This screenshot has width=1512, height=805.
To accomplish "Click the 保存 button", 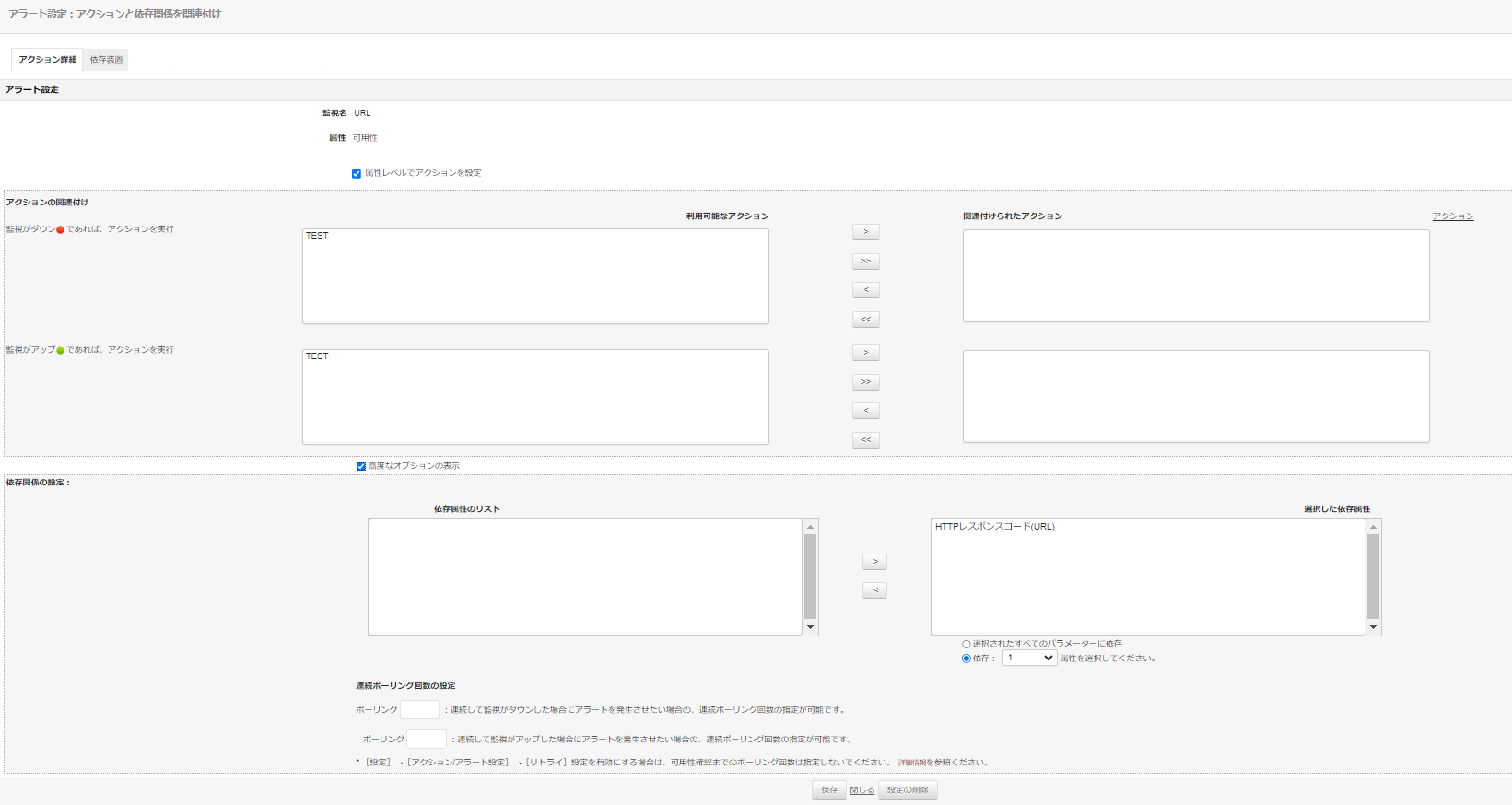I will click(x=829, y=790).
